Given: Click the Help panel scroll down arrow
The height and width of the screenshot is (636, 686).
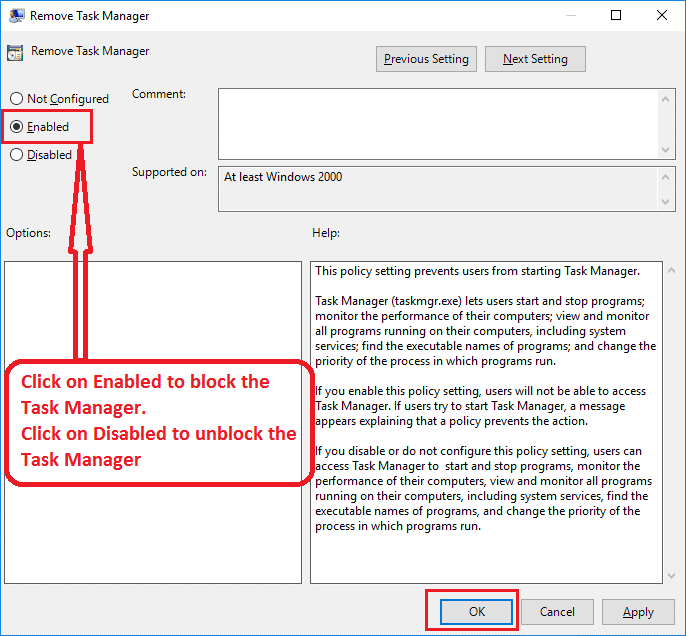Looking at the screenshot, I should click(x=672, y=576).
